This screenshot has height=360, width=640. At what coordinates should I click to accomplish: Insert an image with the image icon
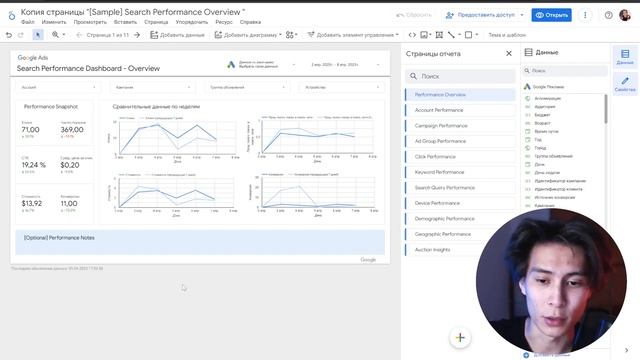point(424,35)
